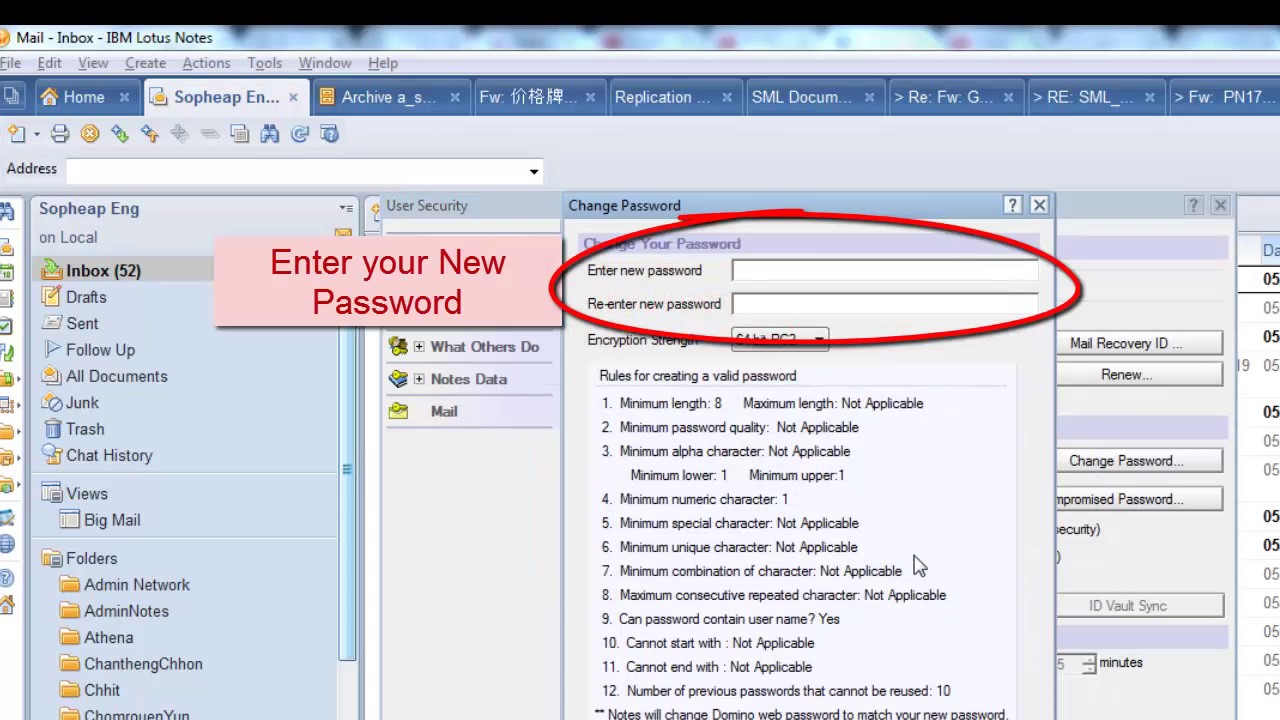The height and width of the screenshot is (720, 1280).
Task: Close the Home tab
Action: pos(124,97)
